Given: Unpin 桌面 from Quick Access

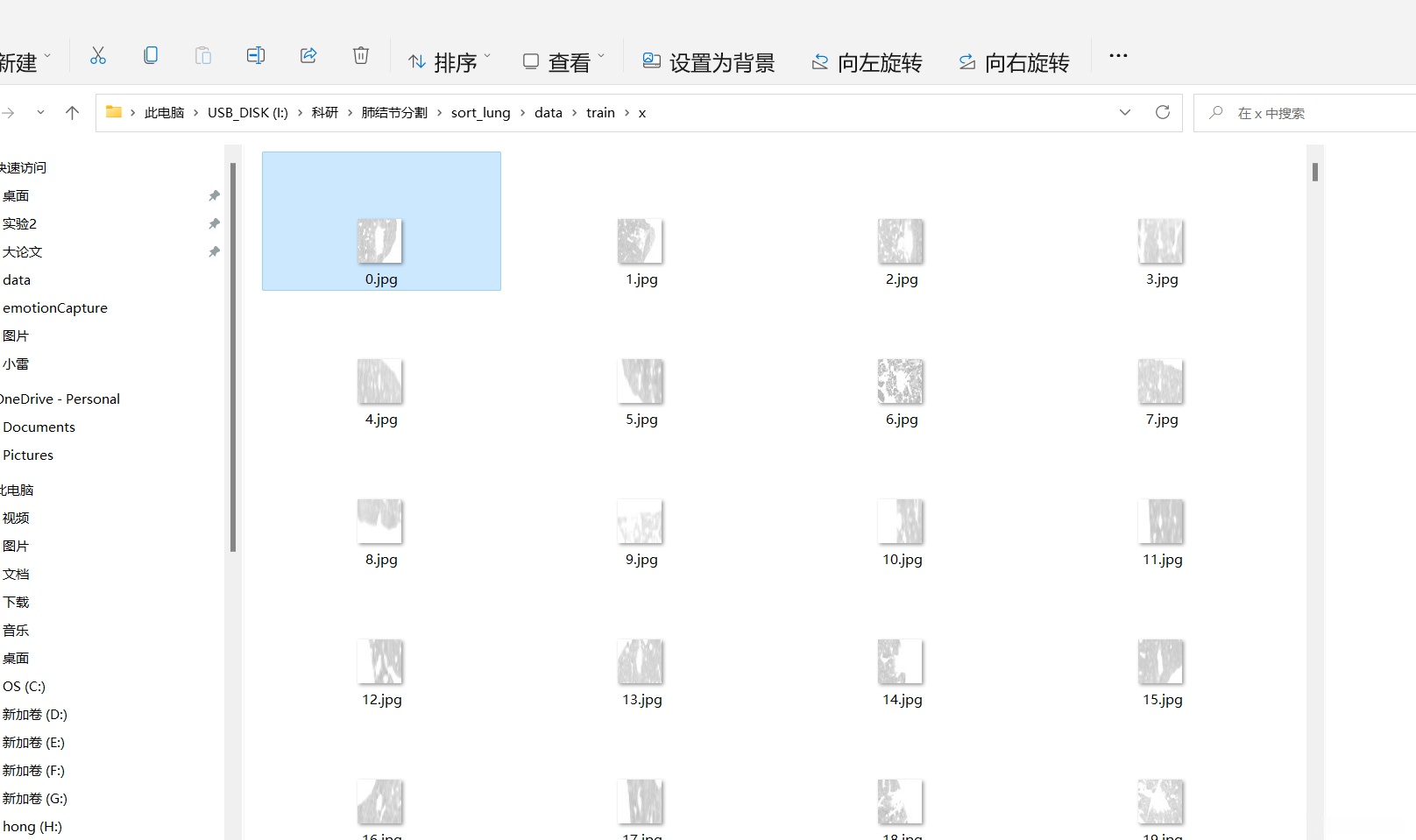Looking at the screenshot, I should click(214, 195).
